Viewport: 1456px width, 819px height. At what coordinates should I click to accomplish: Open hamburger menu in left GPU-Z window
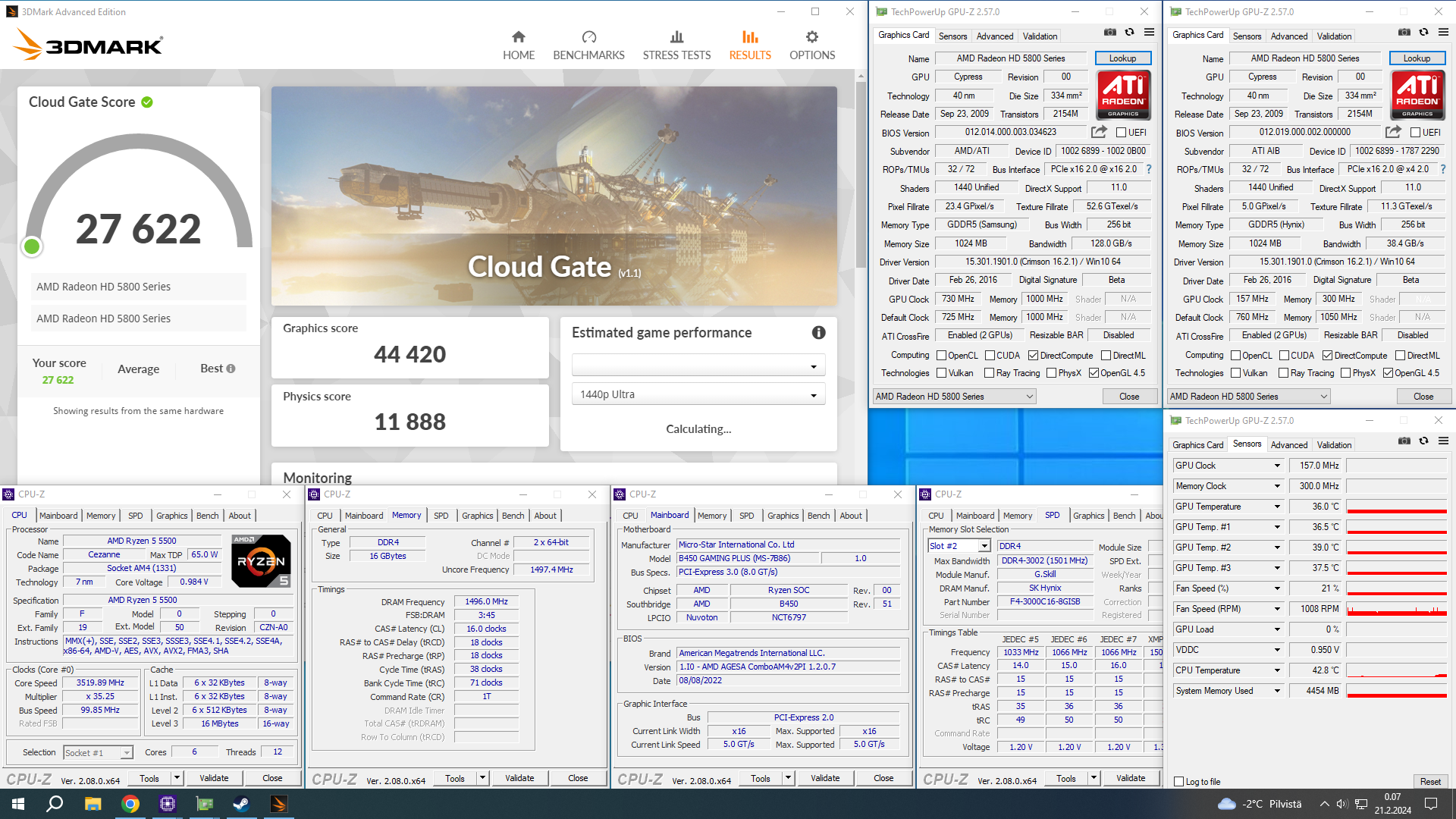(x=1149, y=33)
